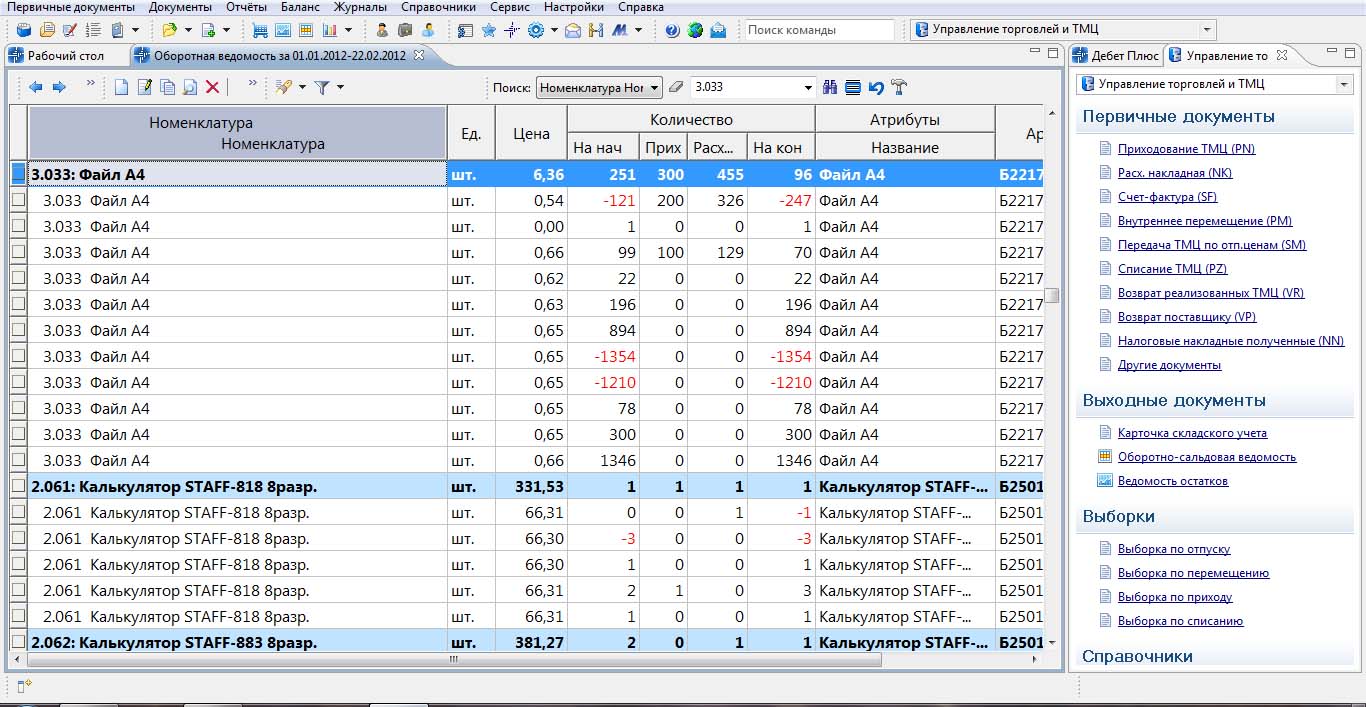
Task: Open Оборотно-сальдовая ведомость link
Action: coord(1207,457)
